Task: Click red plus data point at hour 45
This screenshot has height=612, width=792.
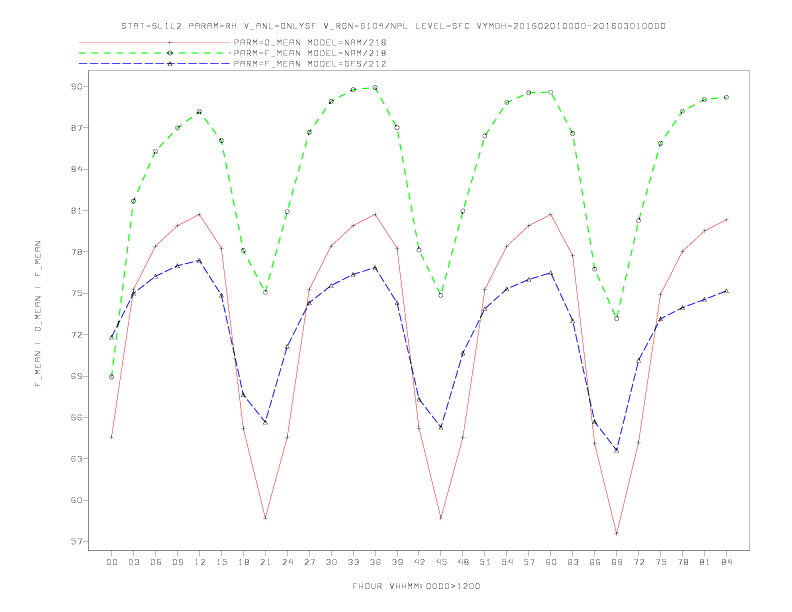Action: (x=441, y=518)
